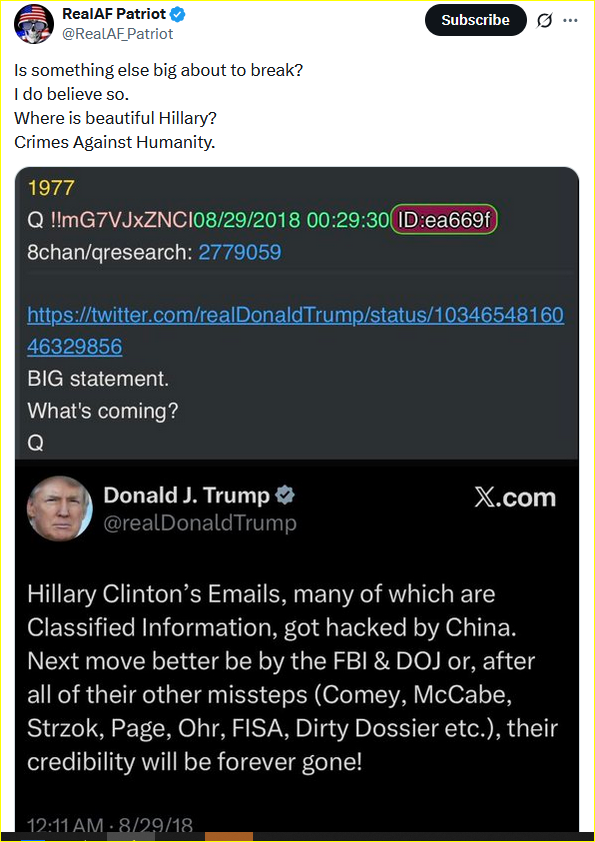
Task: Open the Grok slashed-circle icon
Action: pos(545,21)
